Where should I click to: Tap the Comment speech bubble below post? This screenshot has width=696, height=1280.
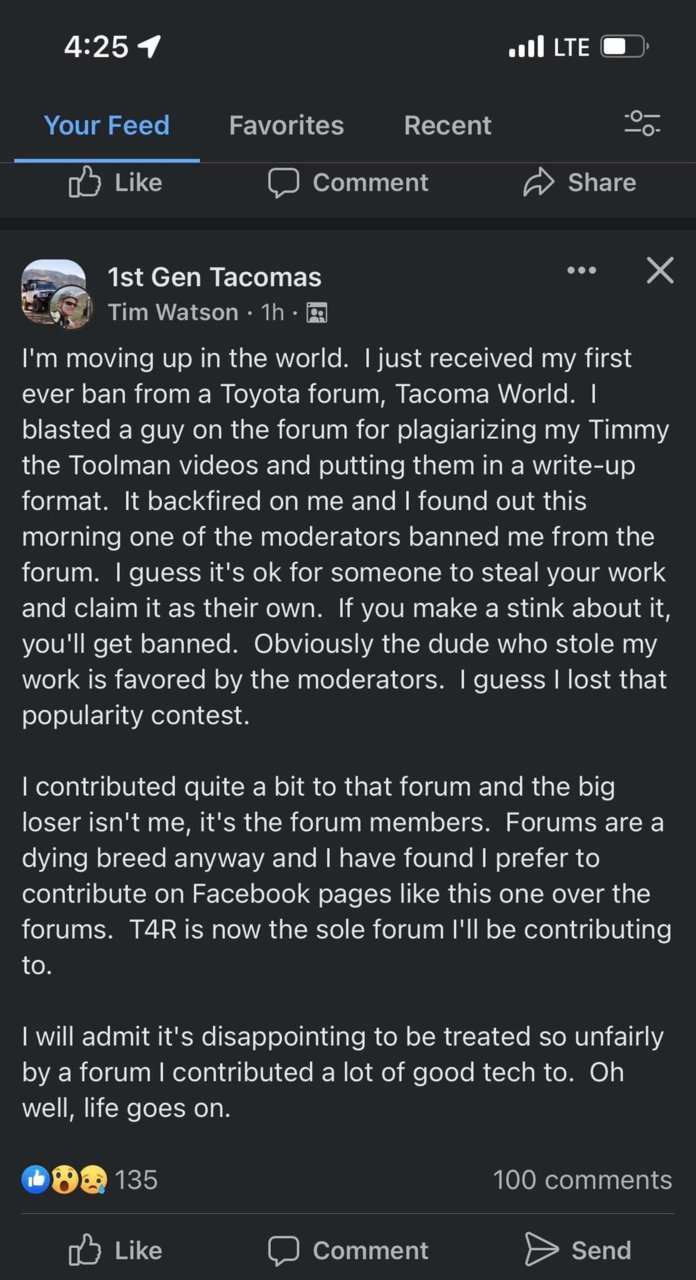(x=284, y=1250)
